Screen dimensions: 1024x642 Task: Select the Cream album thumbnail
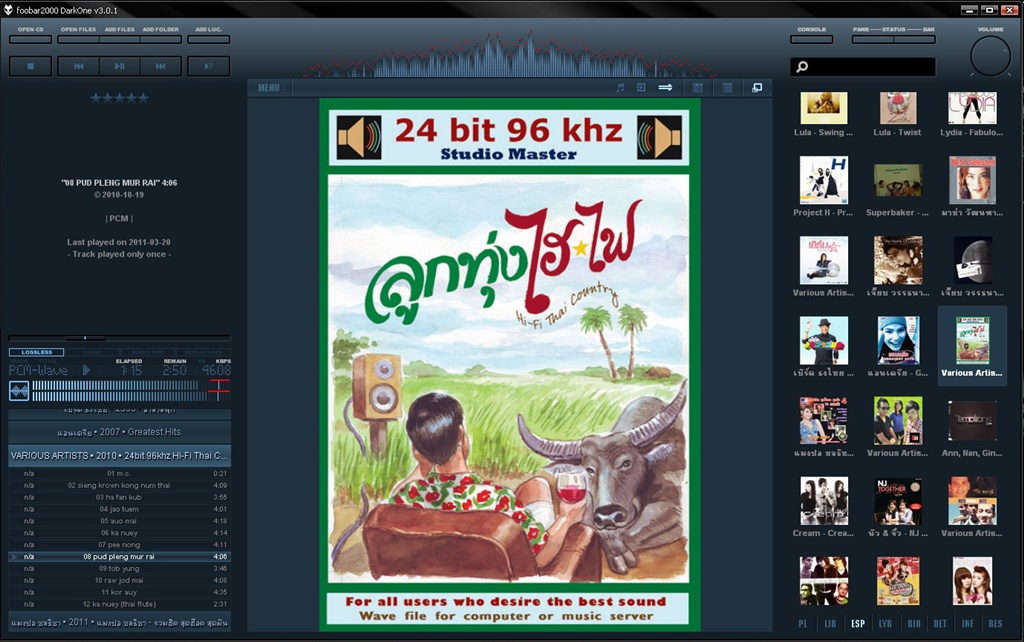pos(824,501)
